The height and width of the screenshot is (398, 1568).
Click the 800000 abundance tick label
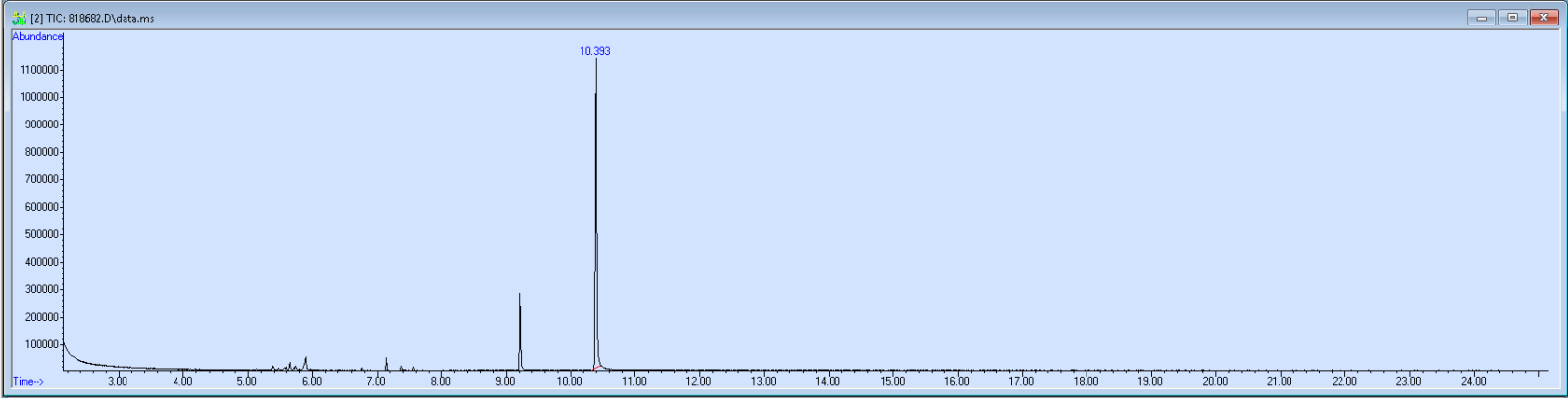[x=42, y=152]
